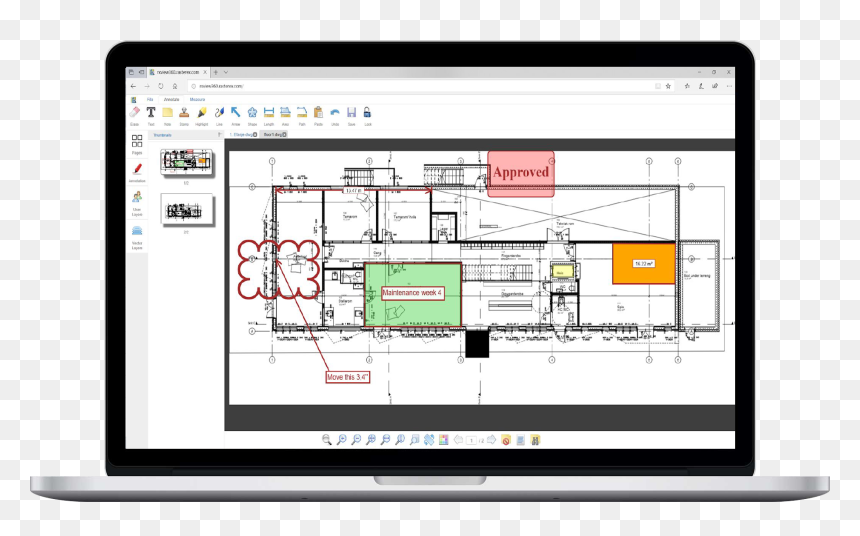Switch to the second dwg document tab
The height and width of the screenshot is (536, 860).
(x=274, y=134)
